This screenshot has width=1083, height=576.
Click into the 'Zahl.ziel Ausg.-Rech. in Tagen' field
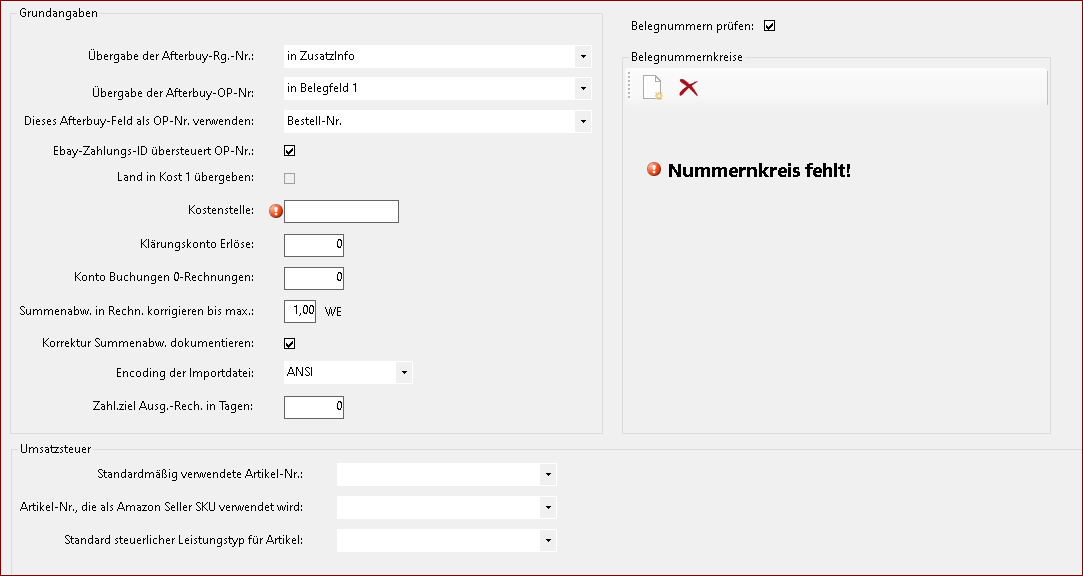tap(313, 407)
